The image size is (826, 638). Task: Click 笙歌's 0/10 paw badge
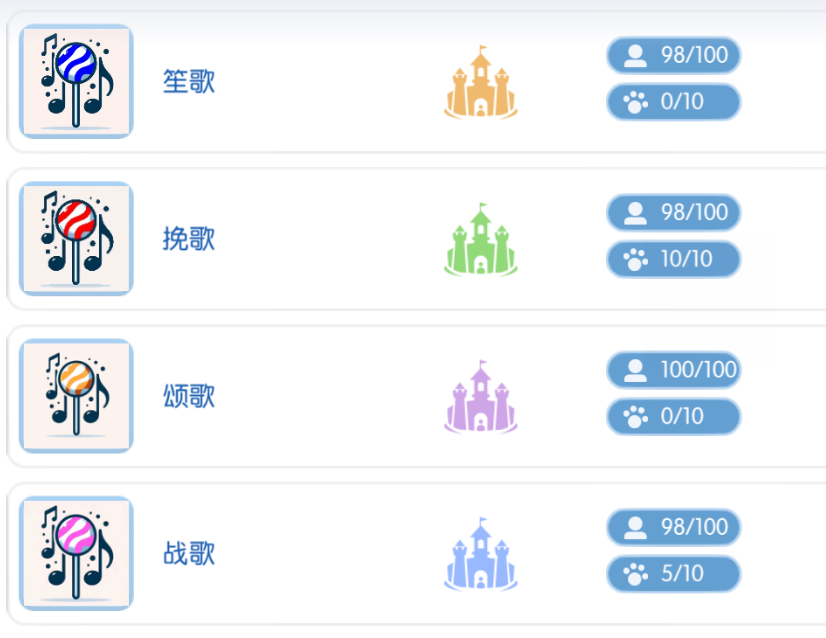tap(673, 102)
